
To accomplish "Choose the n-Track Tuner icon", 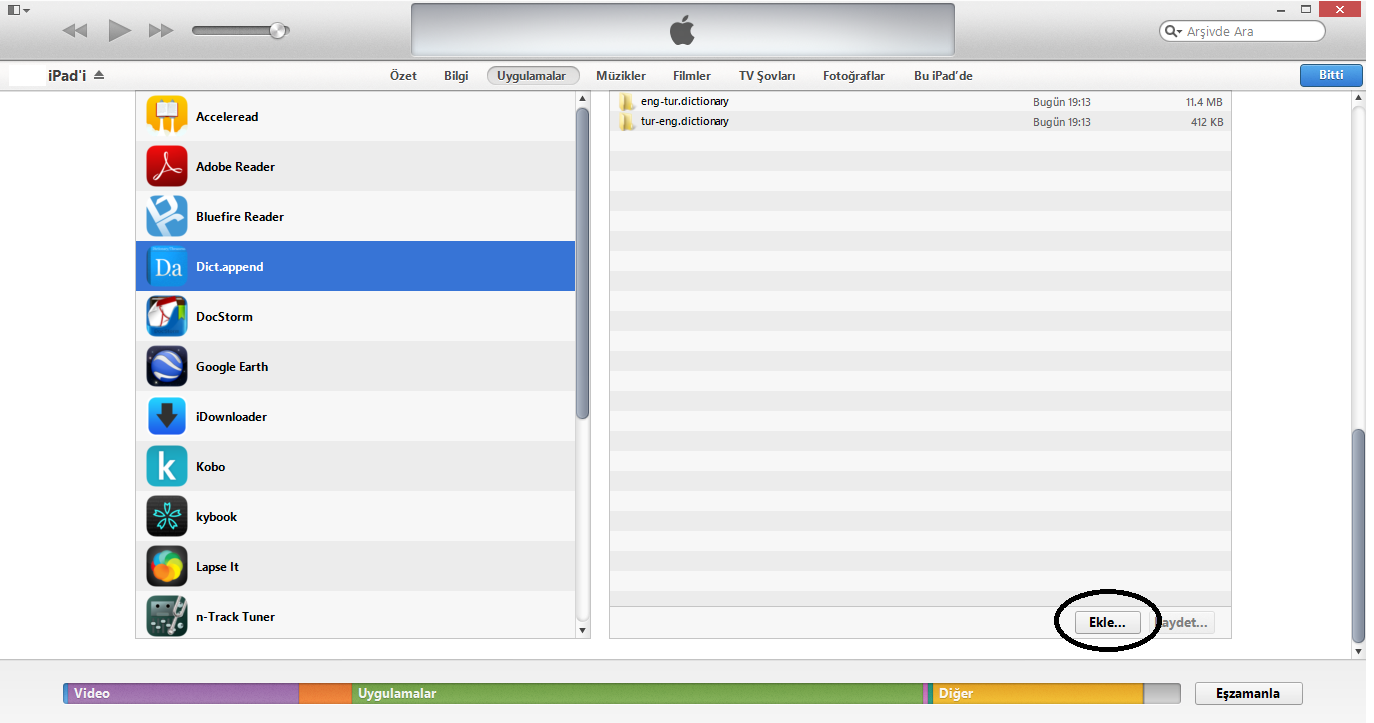I will click(167, 616).
